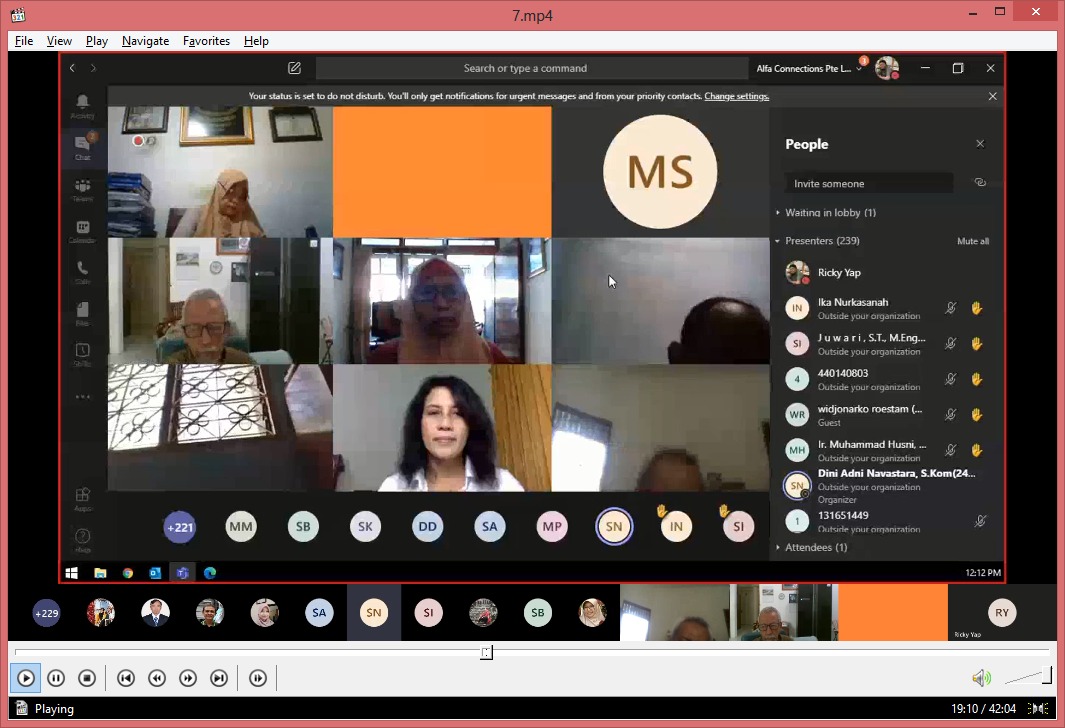Toggle the player's speaker mute icon
This screenshot has height=728, width=1065.
click(x=981, y=678)
